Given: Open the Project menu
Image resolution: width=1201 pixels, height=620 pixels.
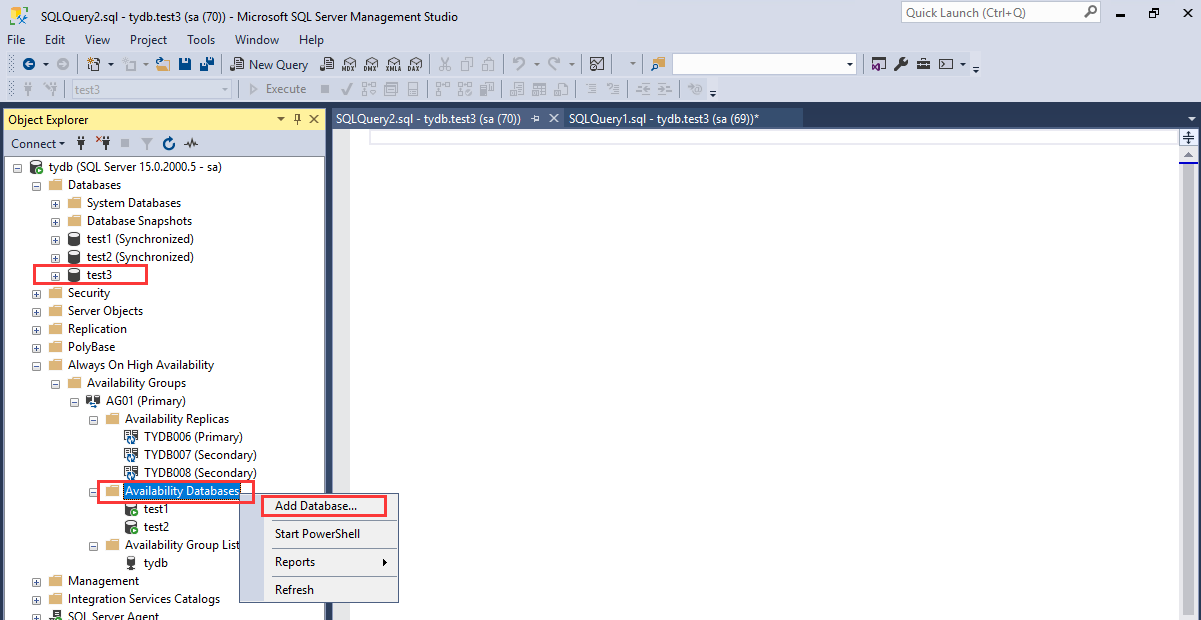Looking at the screenshot, I should 148,40.
